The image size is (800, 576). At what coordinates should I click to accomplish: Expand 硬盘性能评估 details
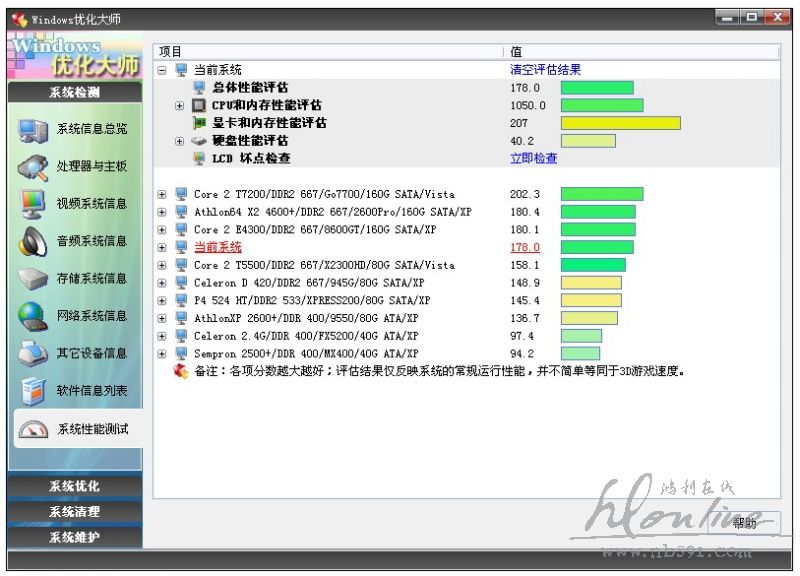tap(179, 141)
